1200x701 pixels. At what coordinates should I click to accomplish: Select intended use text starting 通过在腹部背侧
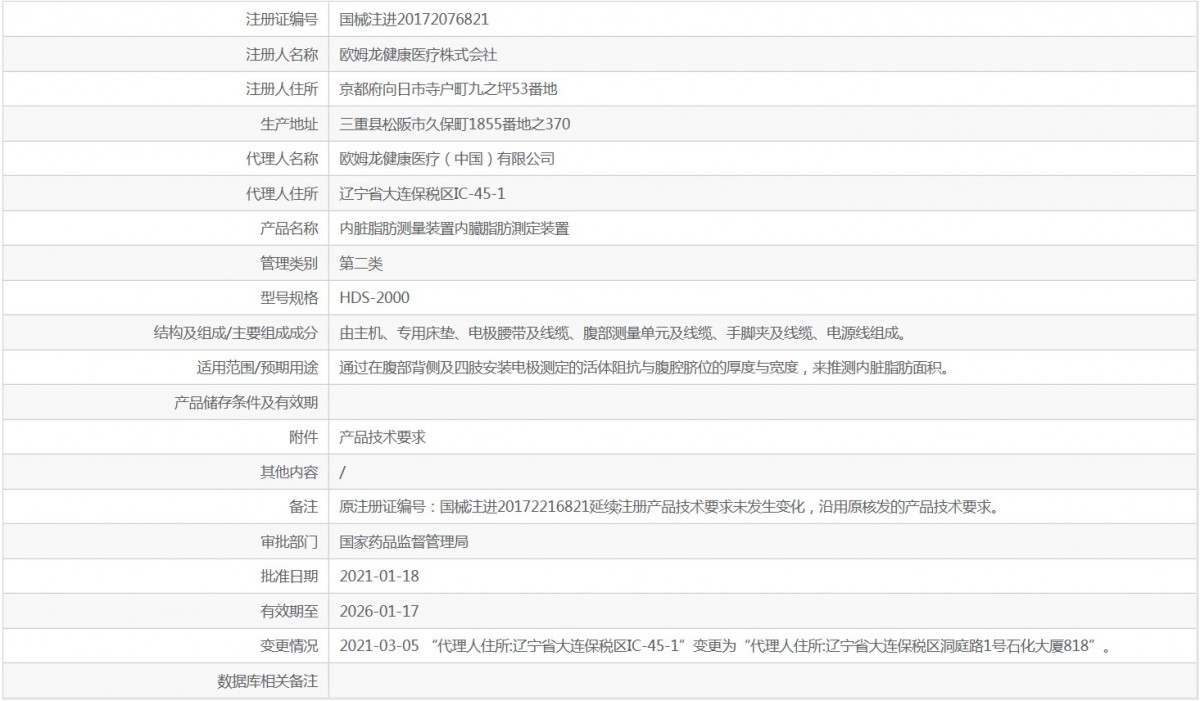point(644,368)
